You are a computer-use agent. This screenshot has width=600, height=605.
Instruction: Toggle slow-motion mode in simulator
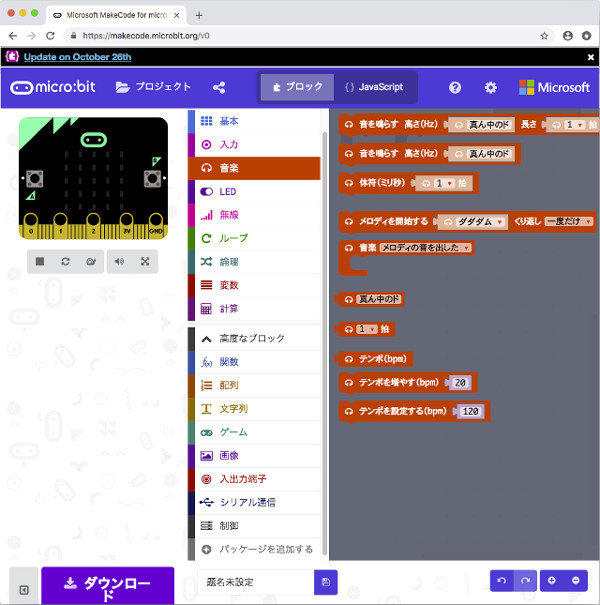tap(91, 261)
